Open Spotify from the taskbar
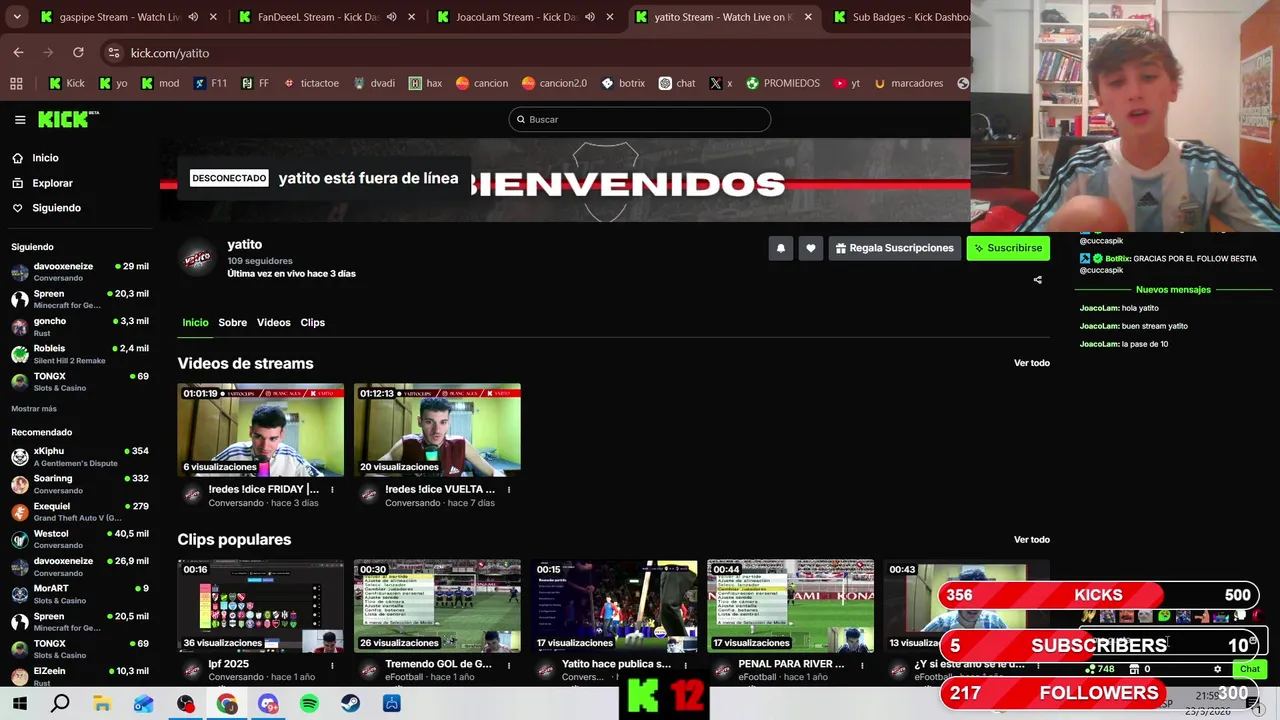Image resolution: width=1280 pixels, height=720 pixels. (x=309, y=704)
